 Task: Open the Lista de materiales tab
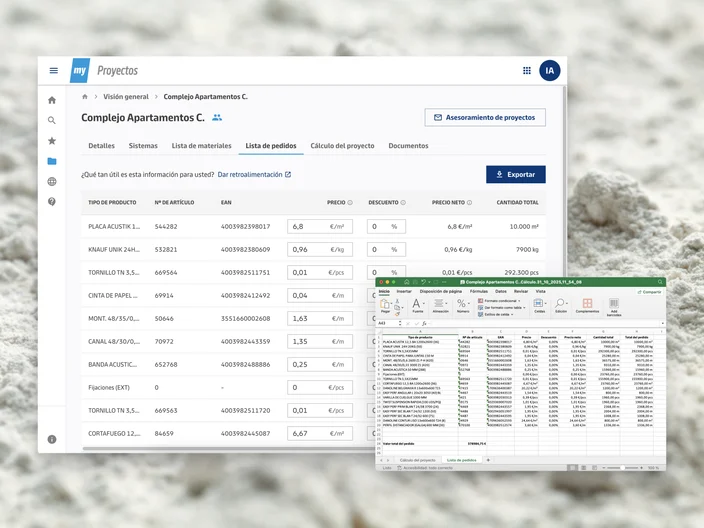tap(202, 146)
